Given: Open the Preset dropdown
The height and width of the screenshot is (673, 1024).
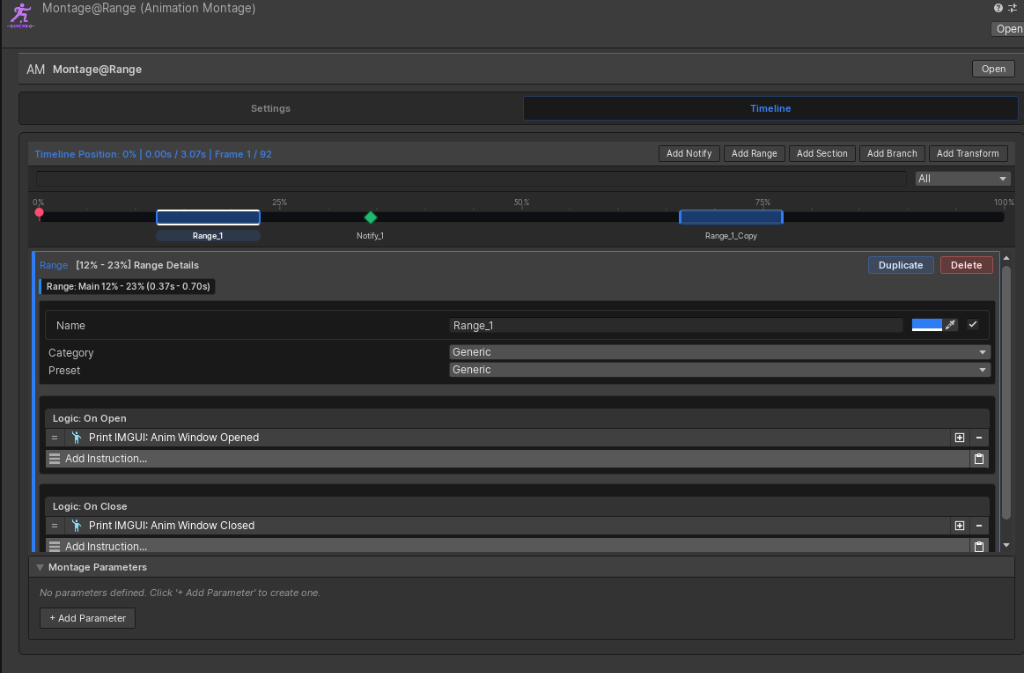Looking at the screenshot, I should (x=720, y=369).
